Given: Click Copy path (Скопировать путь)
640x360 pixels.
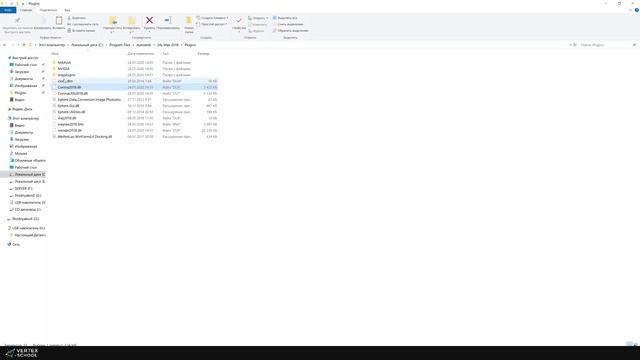Looking at the screenshot, I should [x=83, y=24].
